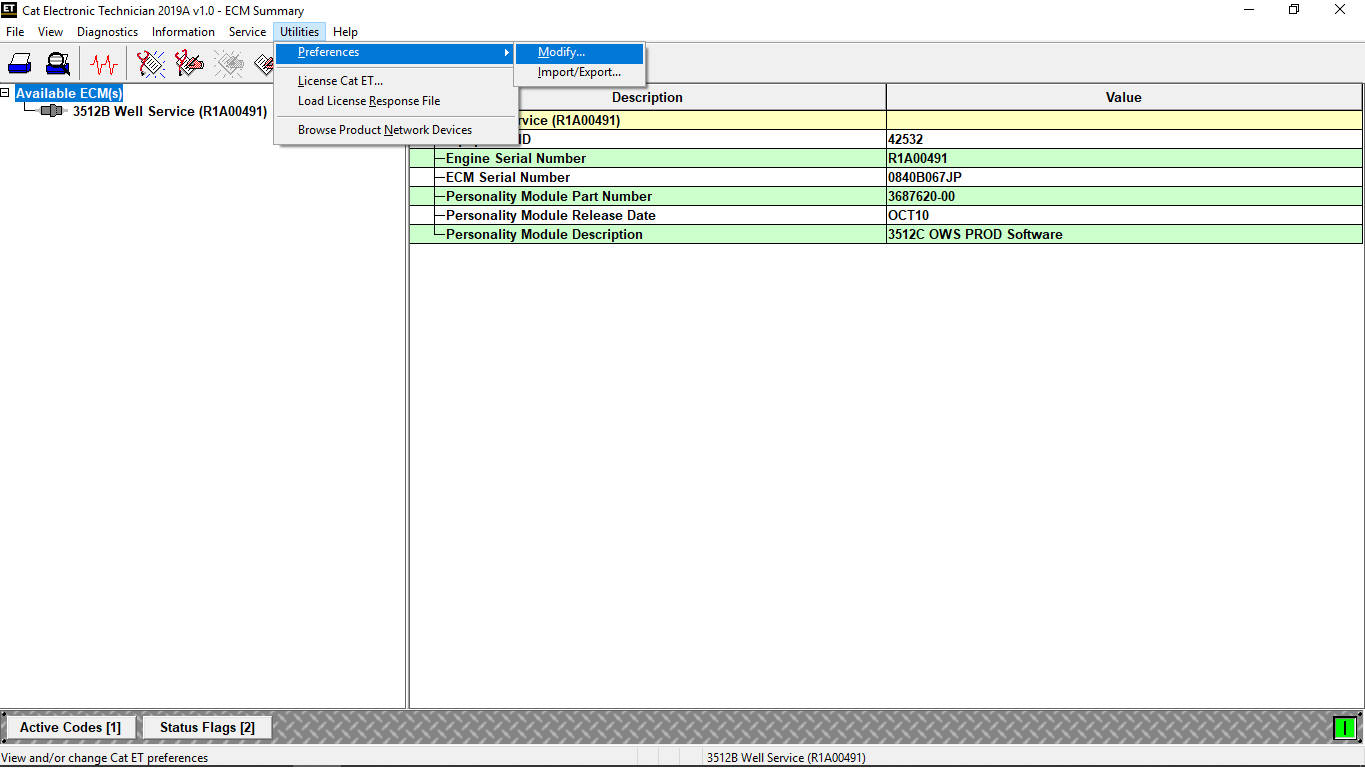Open the Active Diagnostic Codes stethoscope icon
The image size is (1365, 771).
(151, 64)
